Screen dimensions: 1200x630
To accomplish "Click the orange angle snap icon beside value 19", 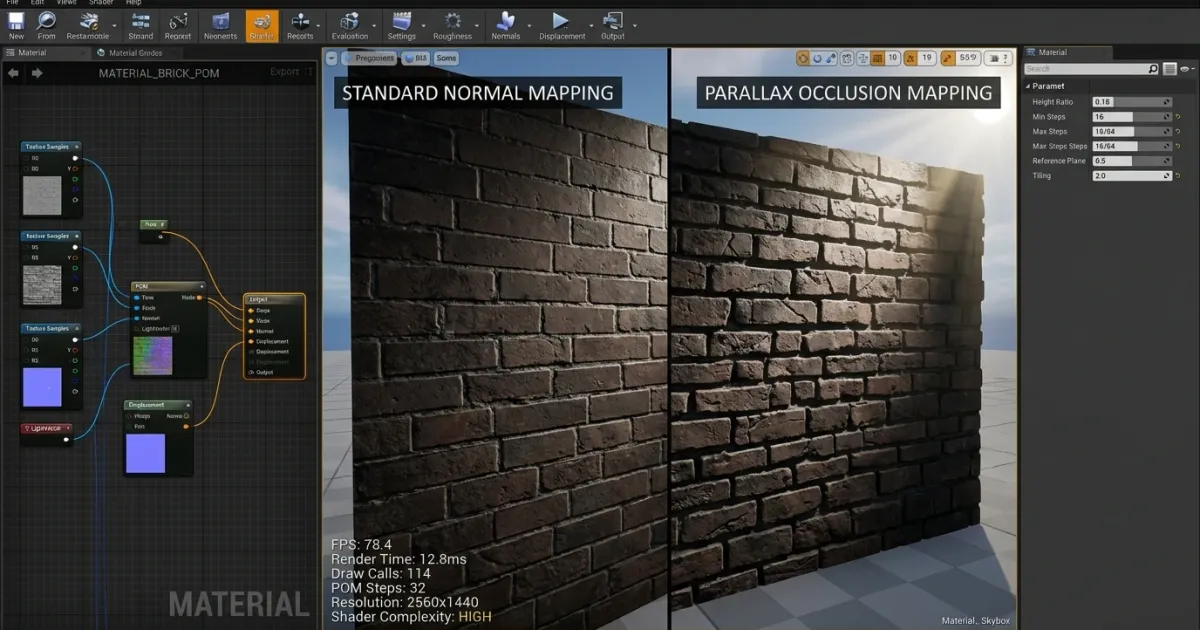I will [910, 58].
